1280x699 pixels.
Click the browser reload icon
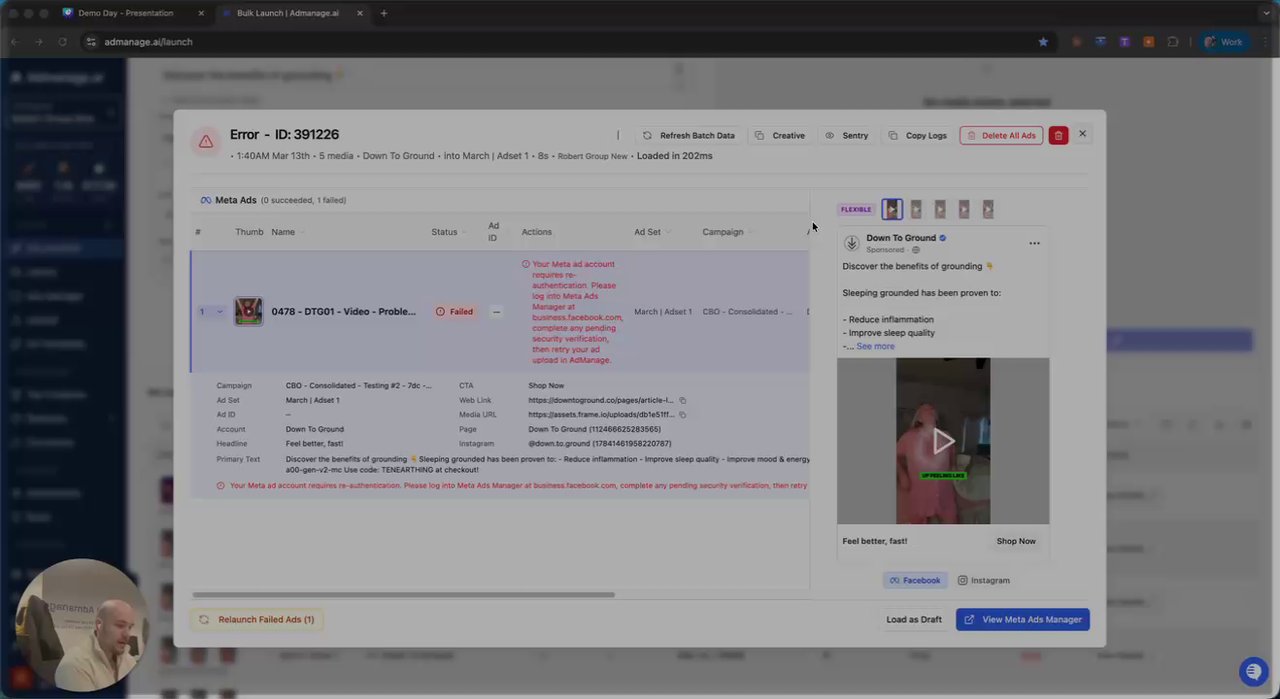point(62,42)
